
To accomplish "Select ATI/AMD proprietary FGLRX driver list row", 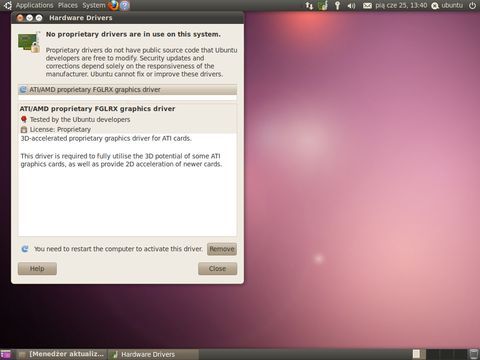I will (x=127, y=90).
